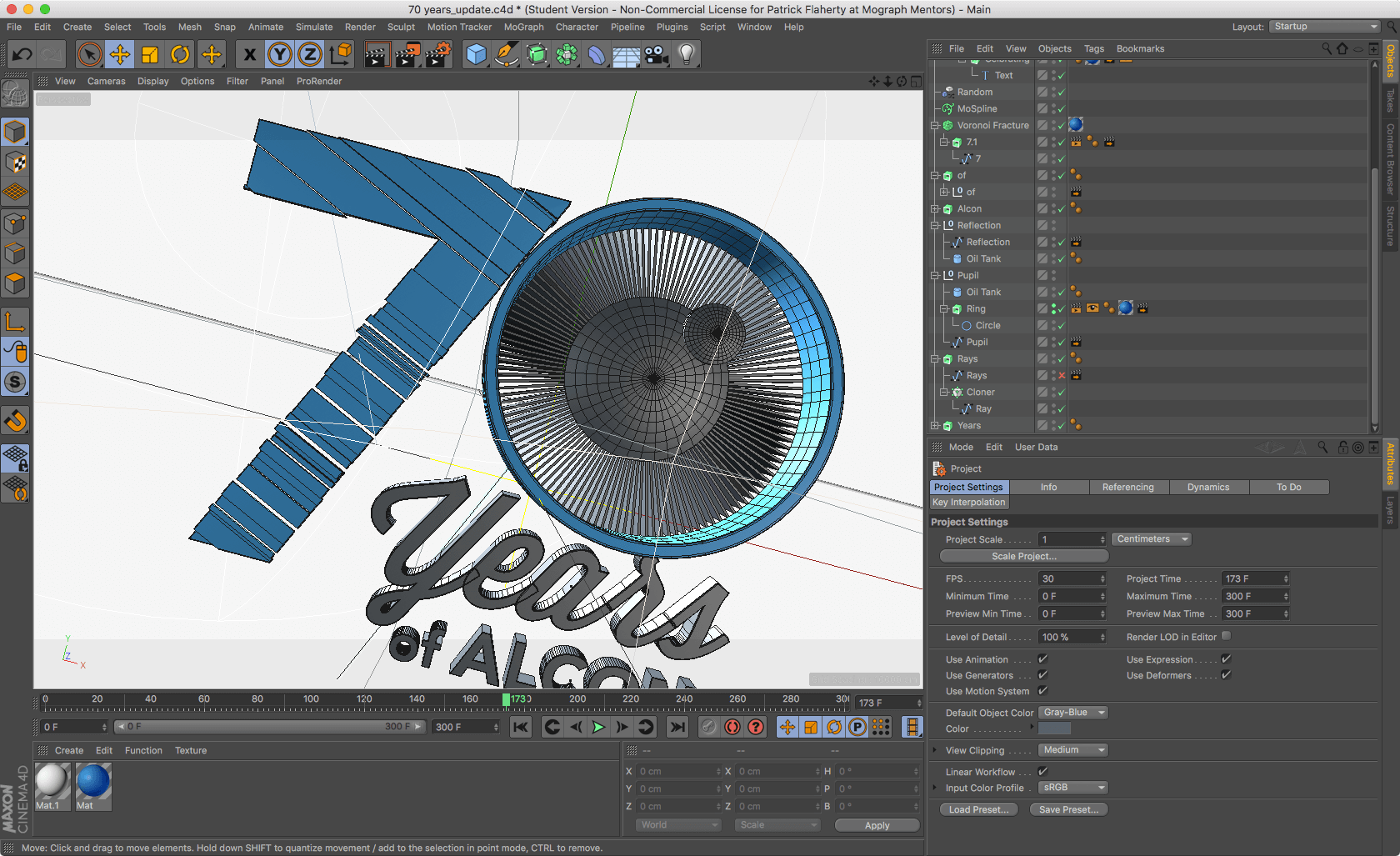The image size is (1400, 856).
Task: Open the Centimeters unit dropdown
Action: 1152,539
